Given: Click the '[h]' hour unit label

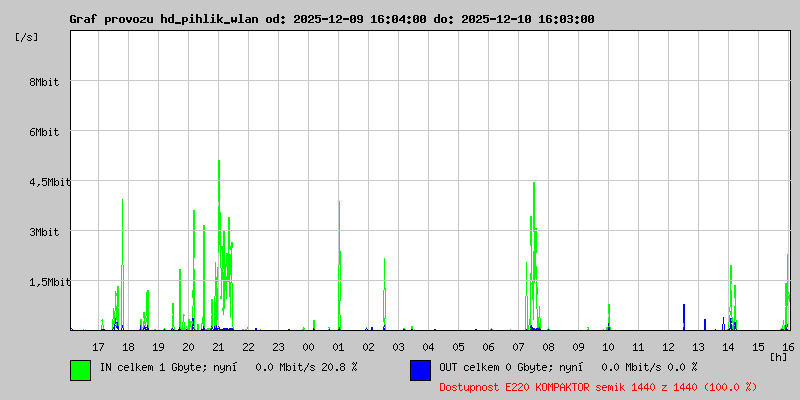Looking at the screenshot, I should tap(778, 357).
